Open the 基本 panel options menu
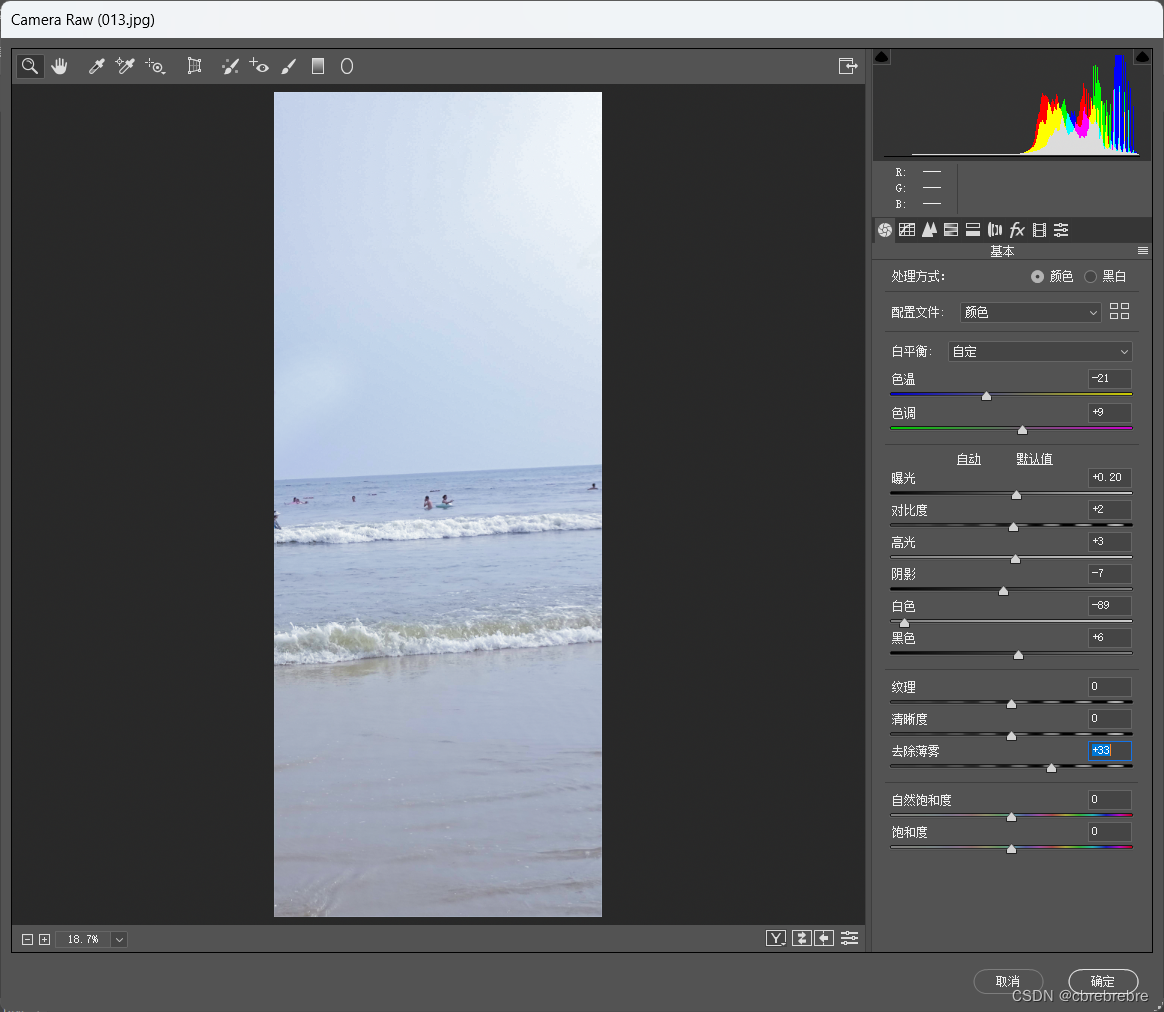The width and height of the screenshot is (1164, 1012). [x=1142, y=251]
